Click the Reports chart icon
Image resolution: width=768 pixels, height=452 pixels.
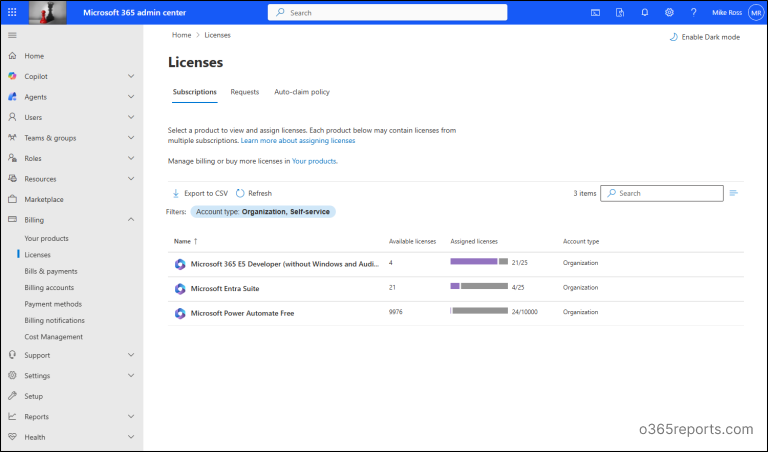pyautogui.click(x=12, y=416)
